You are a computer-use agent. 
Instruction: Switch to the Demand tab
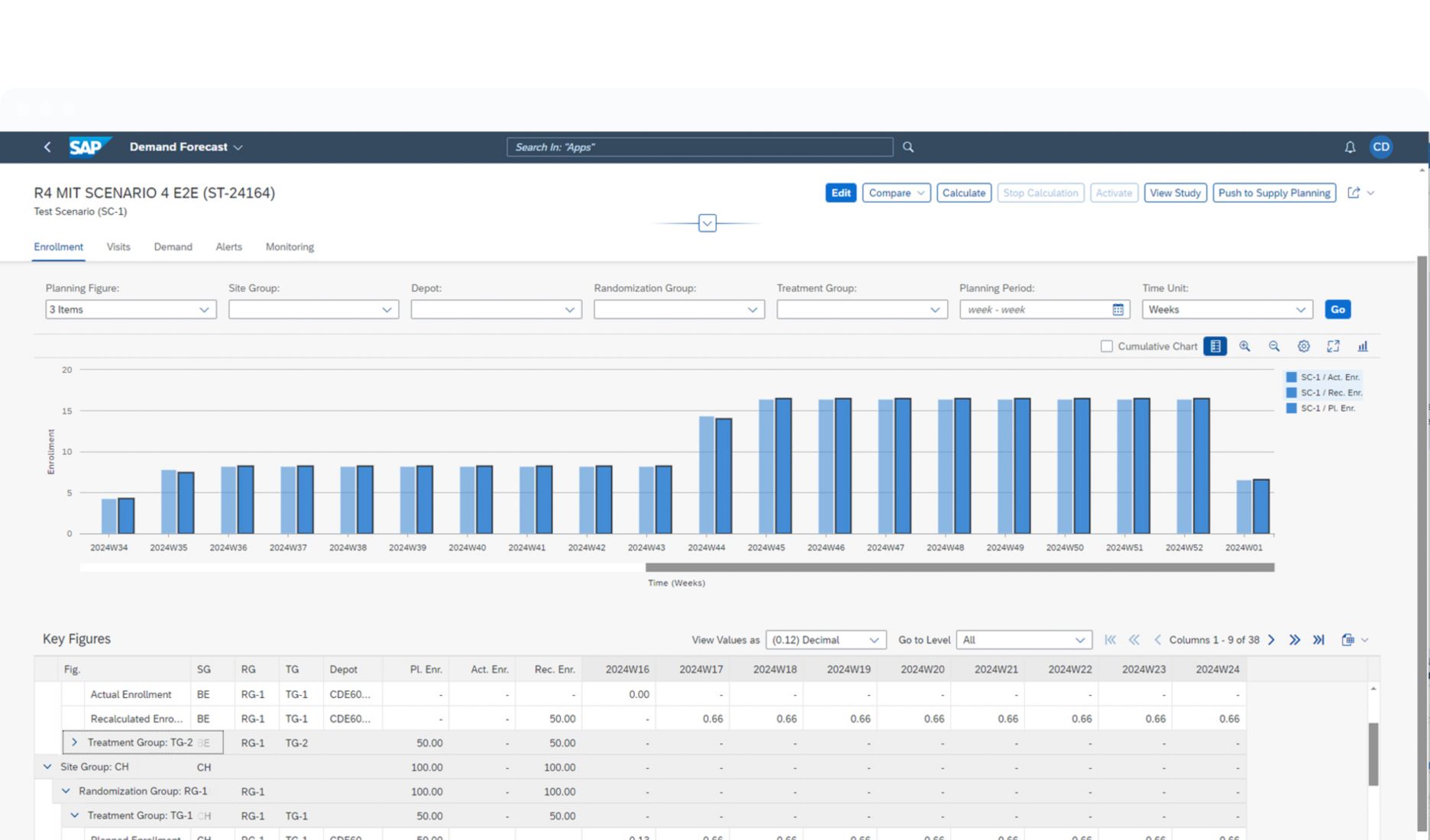tap(173, 247)
